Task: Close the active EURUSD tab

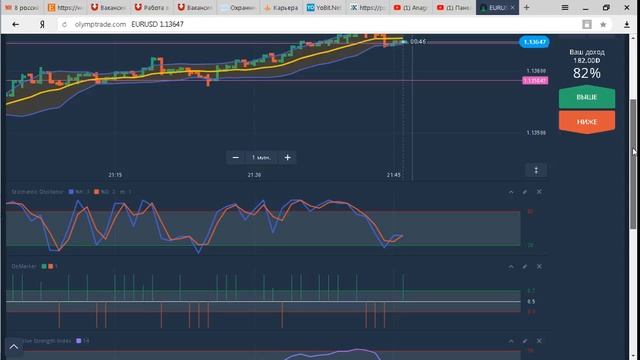Action: pos(512,7)
